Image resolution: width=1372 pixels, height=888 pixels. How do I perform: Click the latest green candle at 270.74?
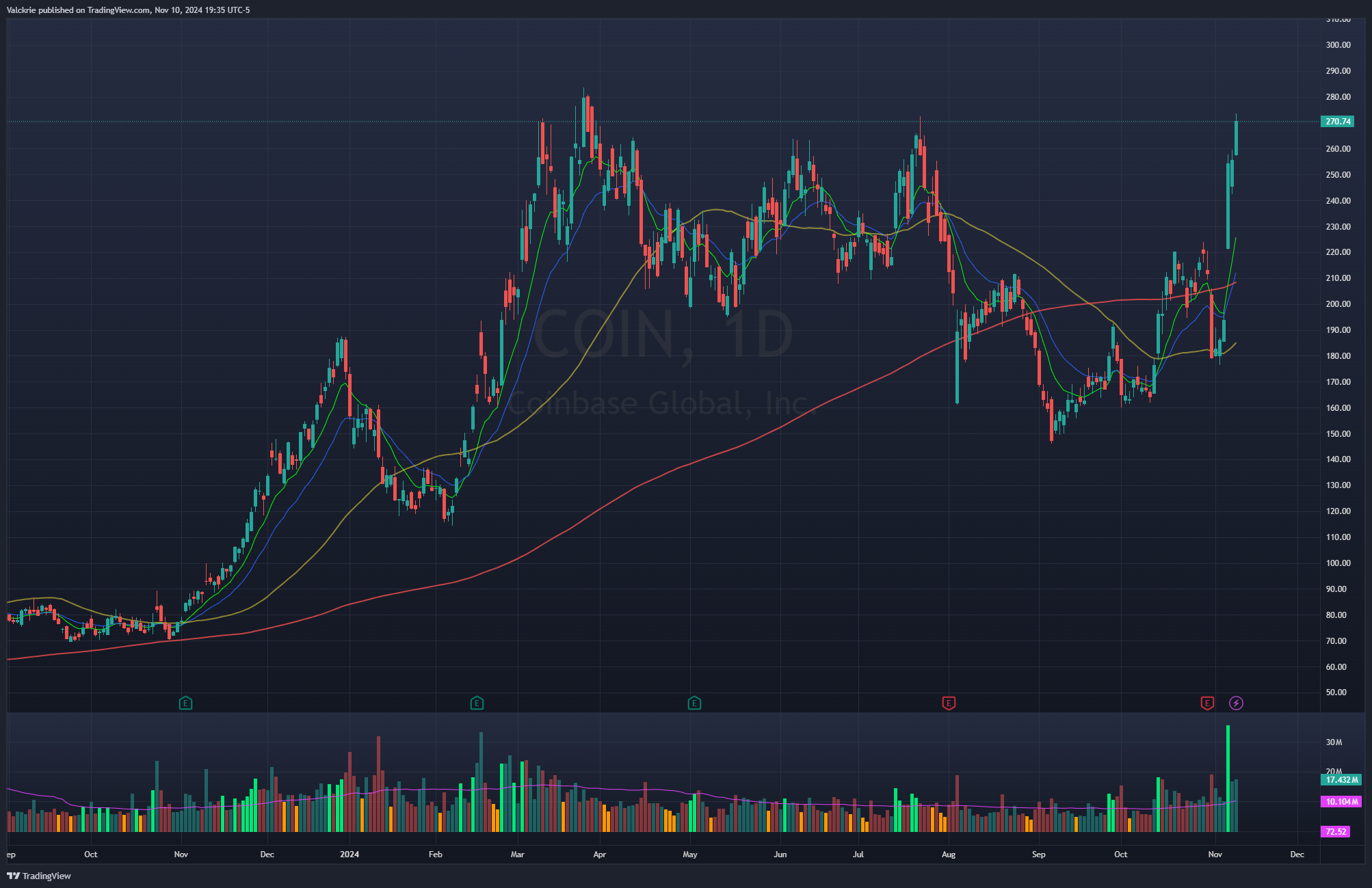[1236, 138]
